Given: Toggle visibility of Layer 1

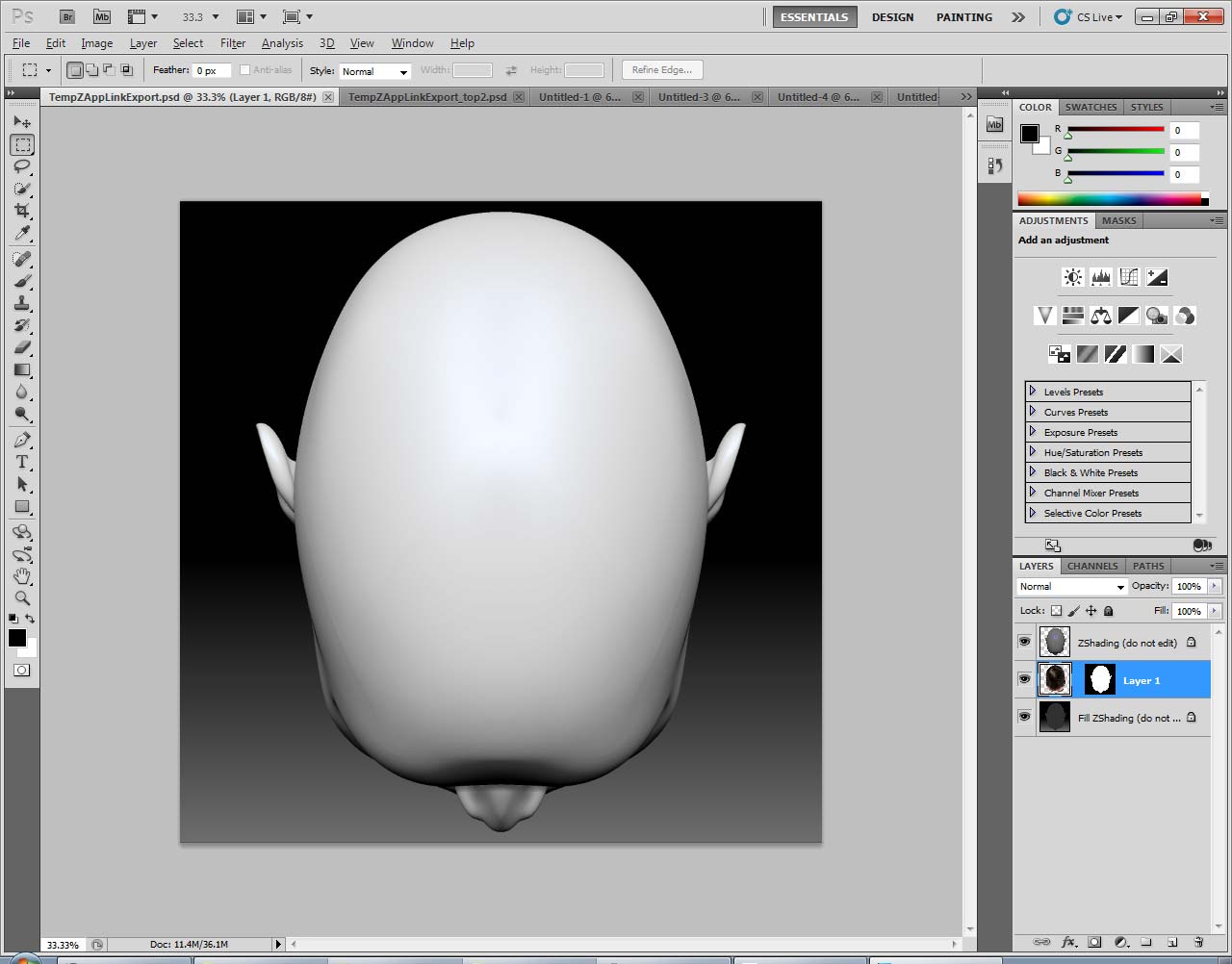Looking at the screenshot, I should 1024,679.
